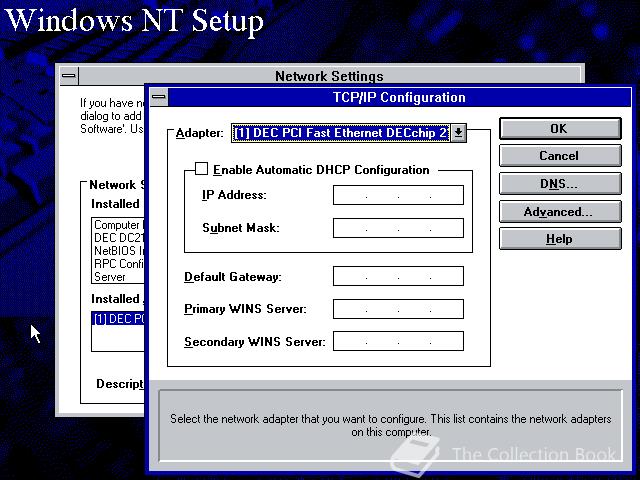Click the IP Address input field
Viewport: 640px width, 480px height.
point(398,195)
